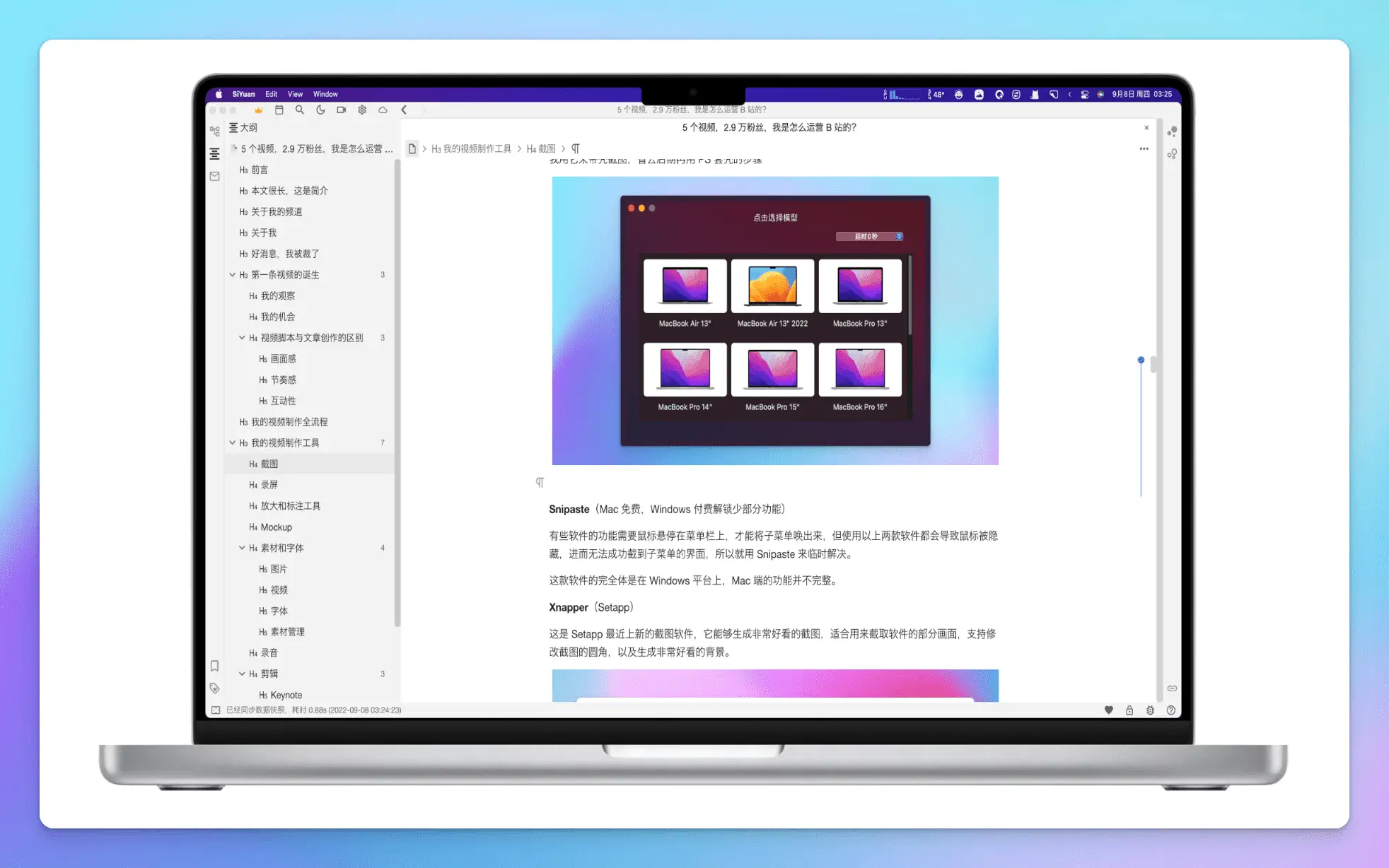
Task: Open the Apple menu
Action: pyautogui.click(x=219, y=94)
